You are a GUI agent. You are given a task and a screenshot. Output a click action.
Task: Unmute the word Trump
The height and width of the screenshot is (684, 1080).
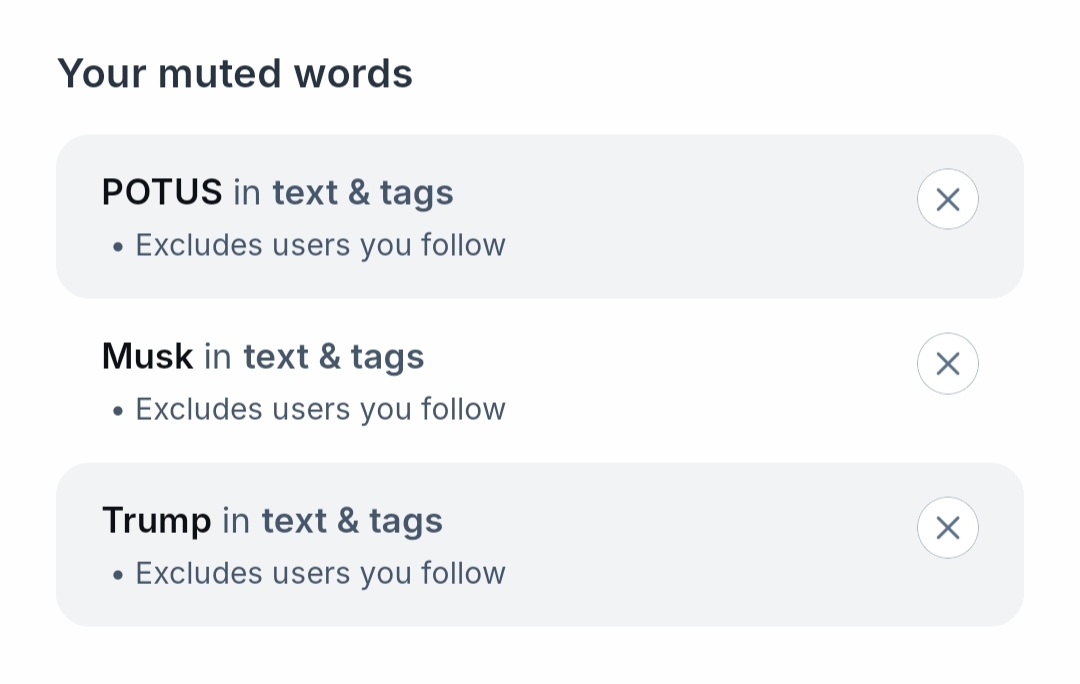[x=947, y=527]
